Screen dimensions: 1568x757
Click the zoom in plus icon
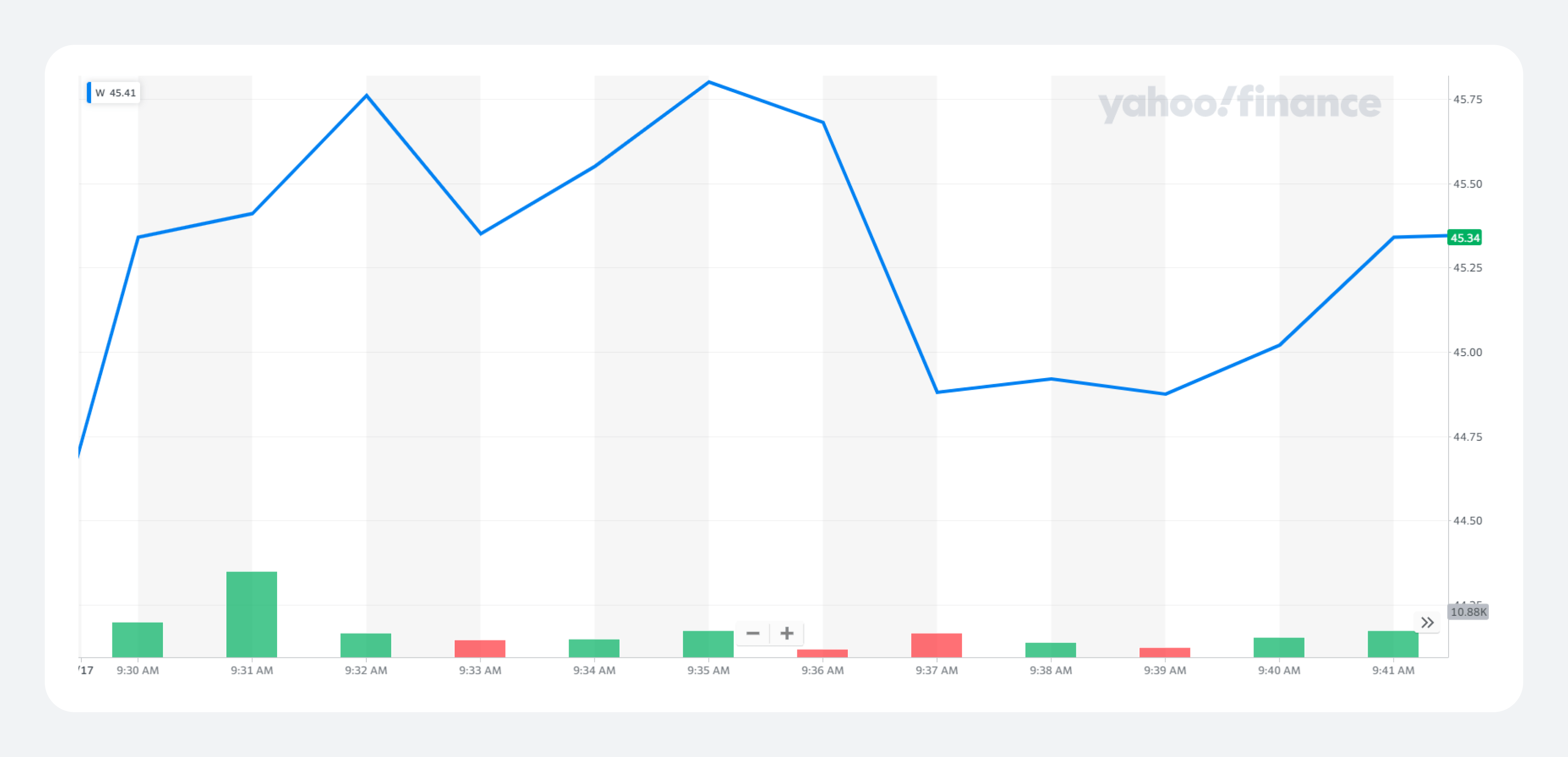[787, 633]
